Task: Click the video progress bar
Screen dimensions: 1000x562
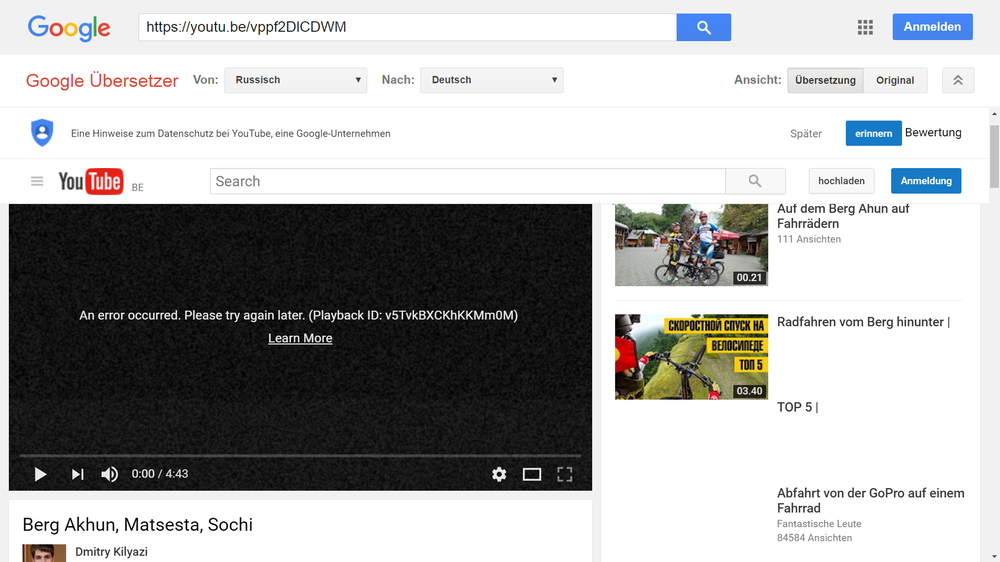Action: 300,455
